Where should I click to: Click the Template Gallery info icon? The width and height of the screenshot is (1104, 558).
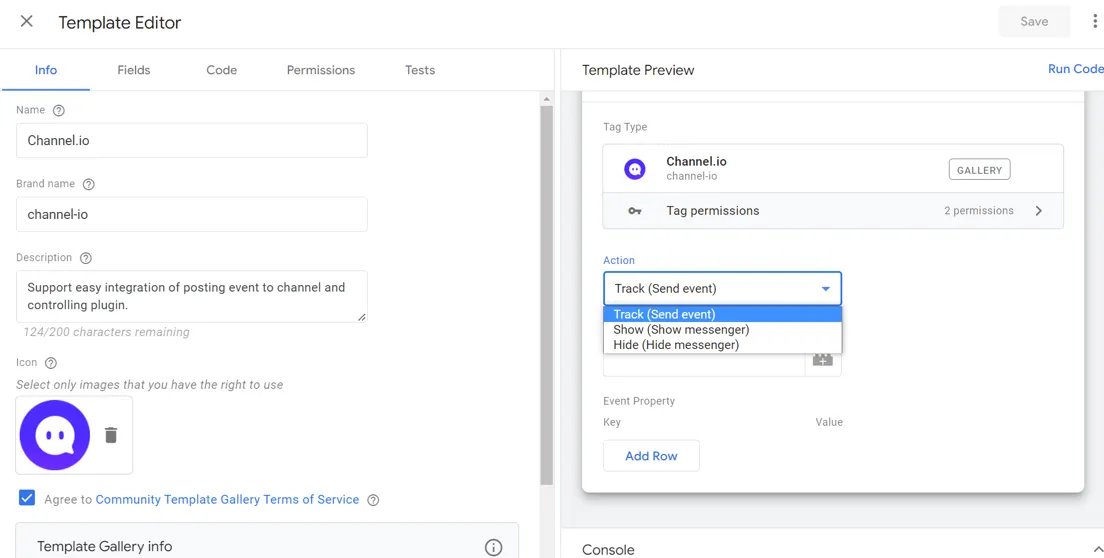pos(493,547)
